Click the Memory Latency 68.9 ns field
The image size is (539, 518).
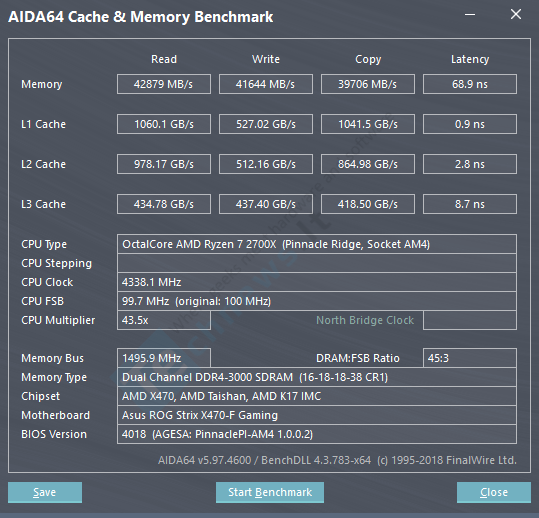(x=470, y=84)
